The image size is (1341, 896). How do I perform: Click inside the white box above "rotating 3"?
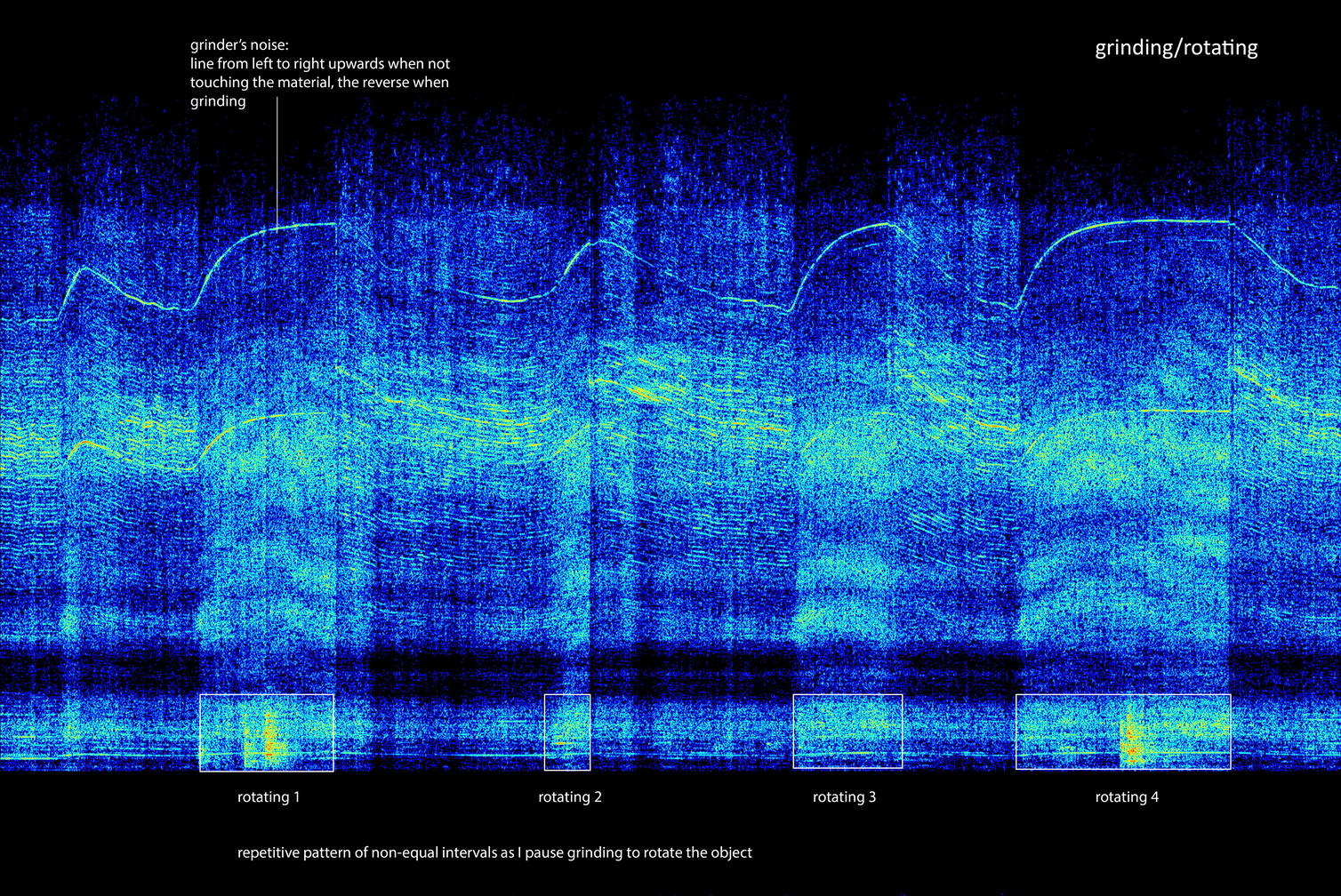point(847,731)
